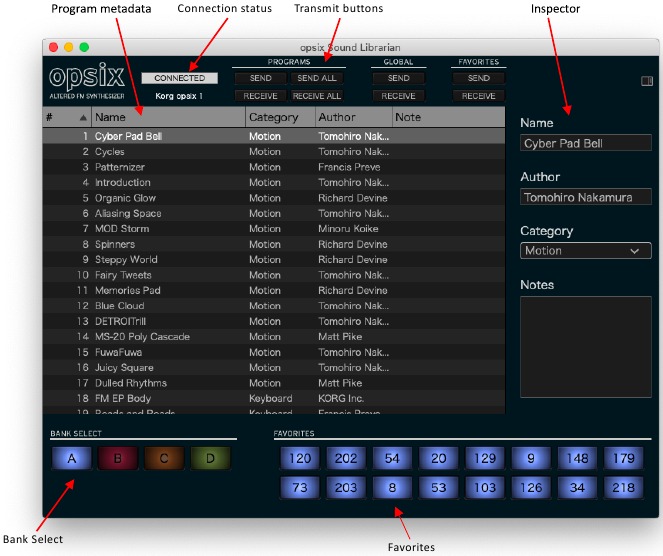This screenshot has width=663, height=556.
Task: Edit the Name field Cyber Pad Bell
Action: pos(586,143)
